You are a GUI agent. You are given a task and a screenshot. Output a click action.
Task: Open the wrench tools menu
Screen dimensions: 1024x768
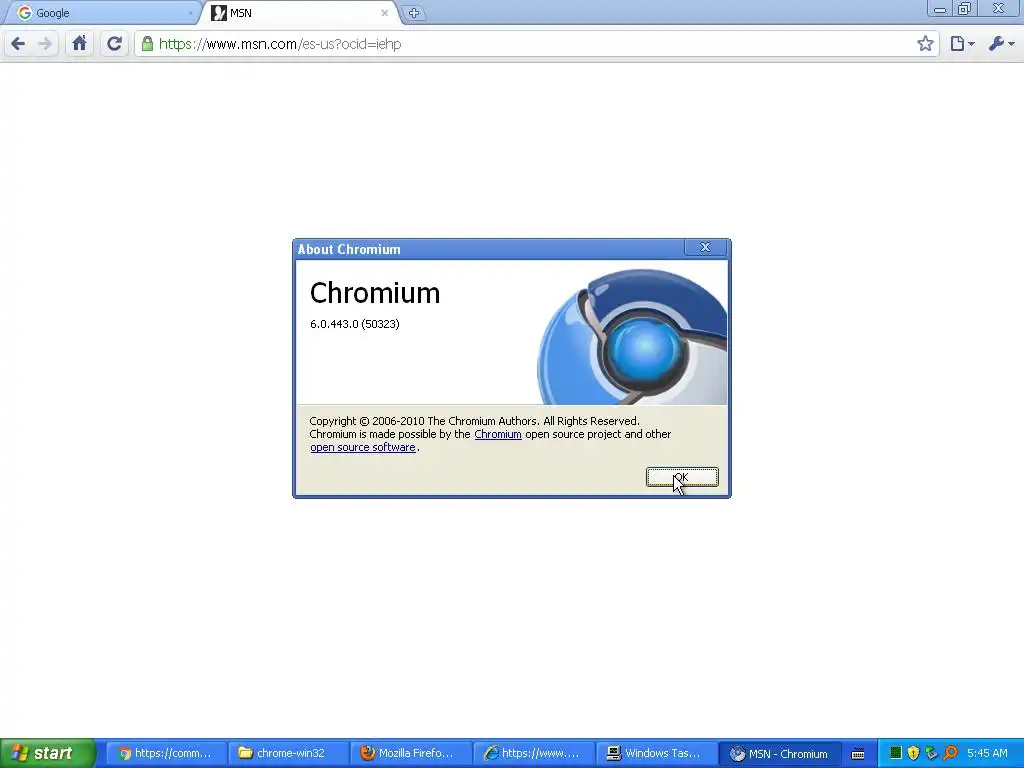coord(1001,44)
